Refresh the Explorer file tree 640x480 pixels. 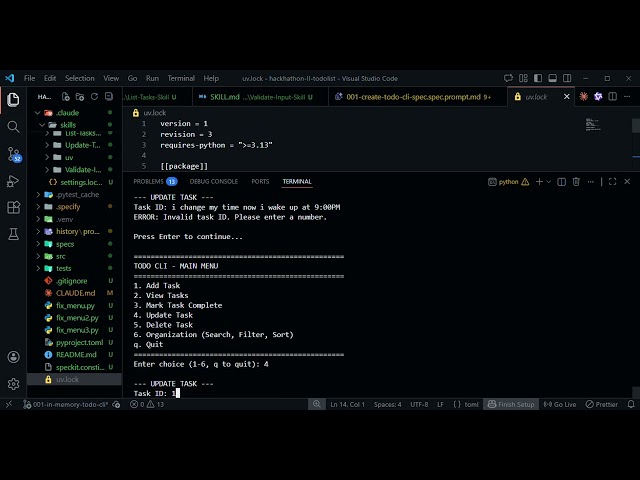[94, 97]
